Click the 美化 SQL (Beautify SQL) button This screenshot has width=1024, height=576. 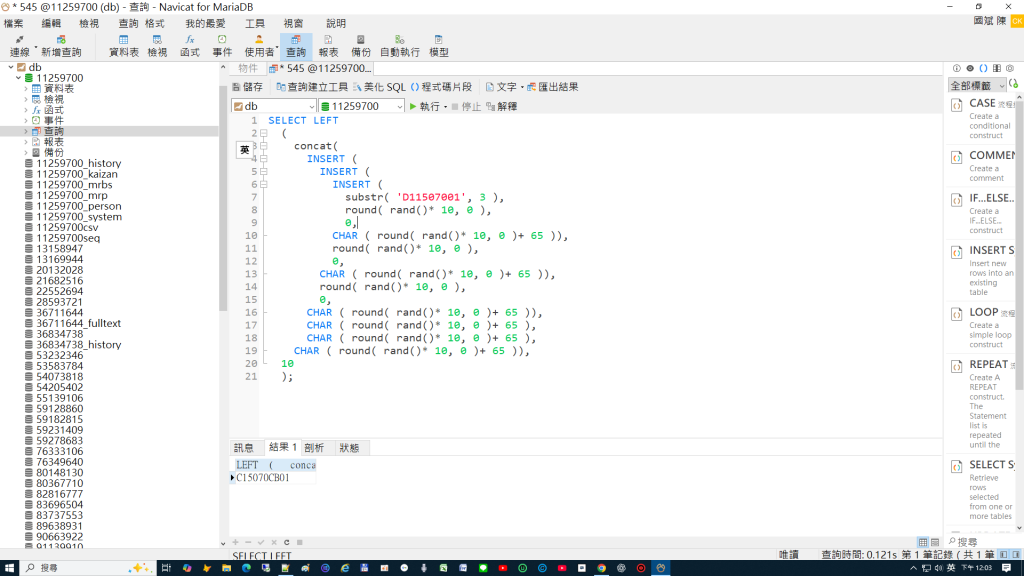379,87
